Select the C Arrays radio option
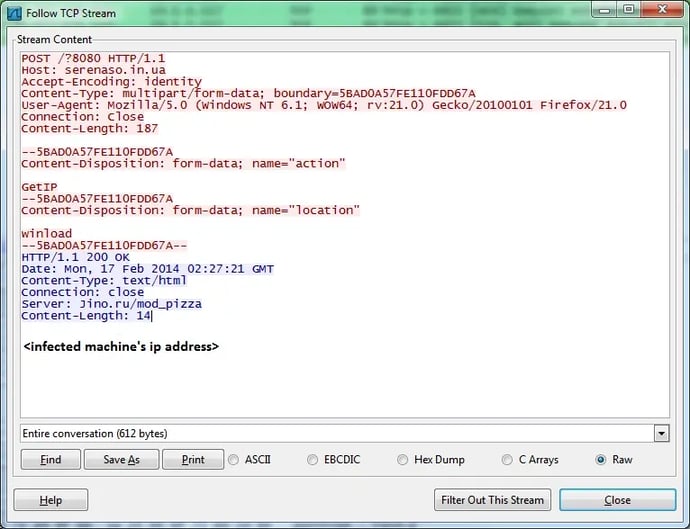The width and height of the screenshot is (690, 529). coord(508,460)
